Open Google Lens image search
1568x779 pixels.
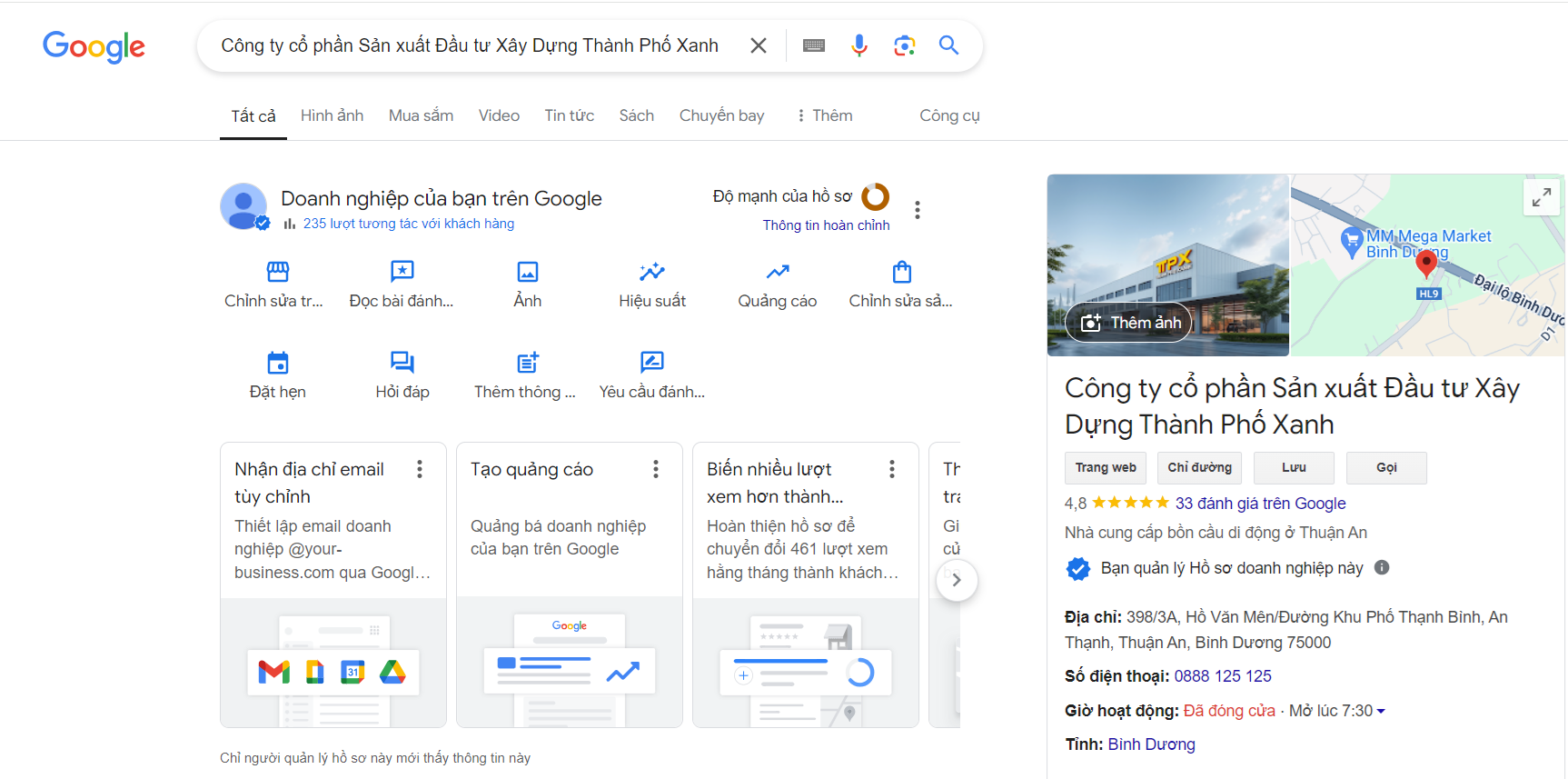904,45
